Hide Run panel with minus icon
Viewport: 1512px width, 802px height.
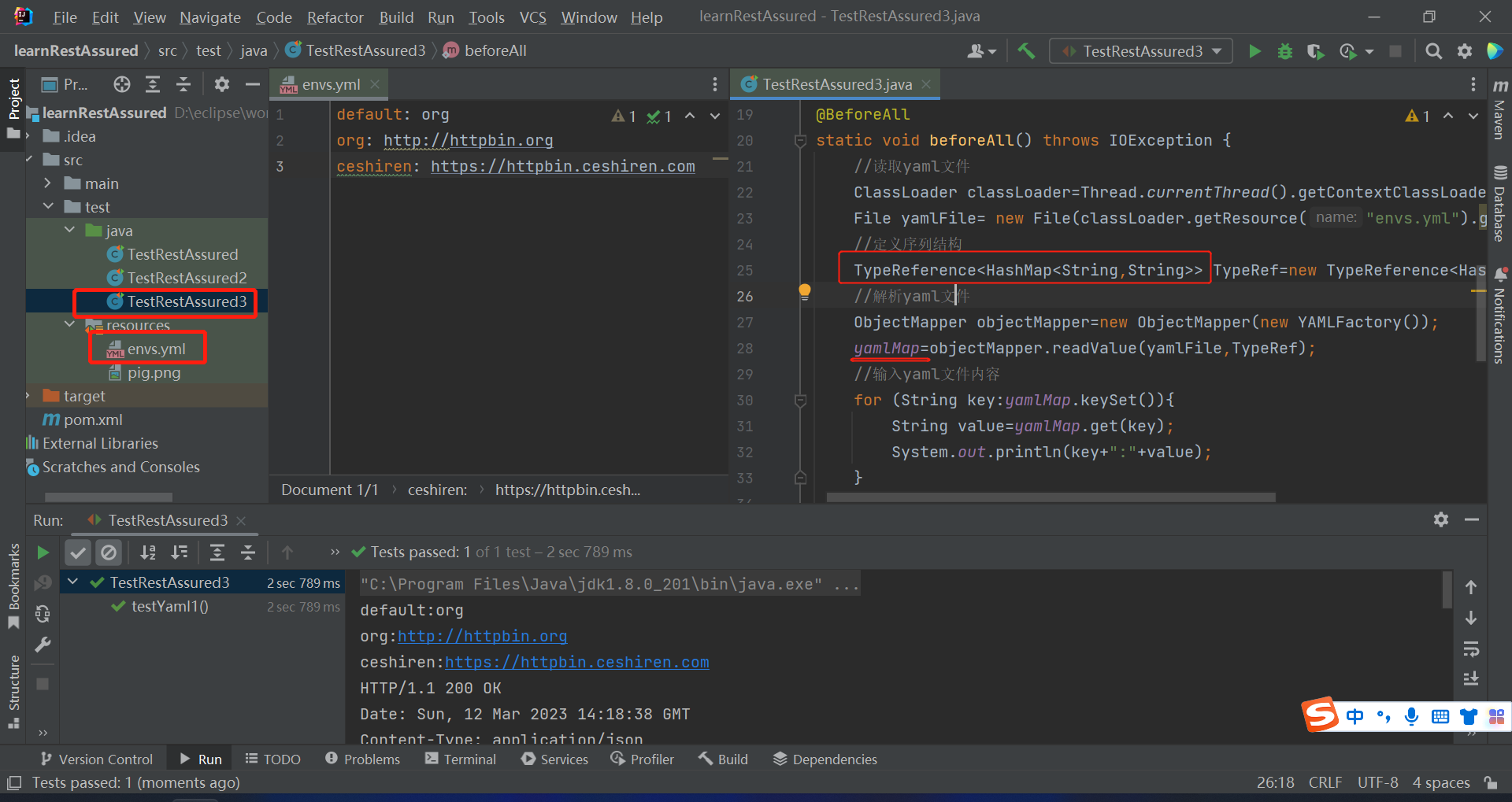pos(1471,519)
